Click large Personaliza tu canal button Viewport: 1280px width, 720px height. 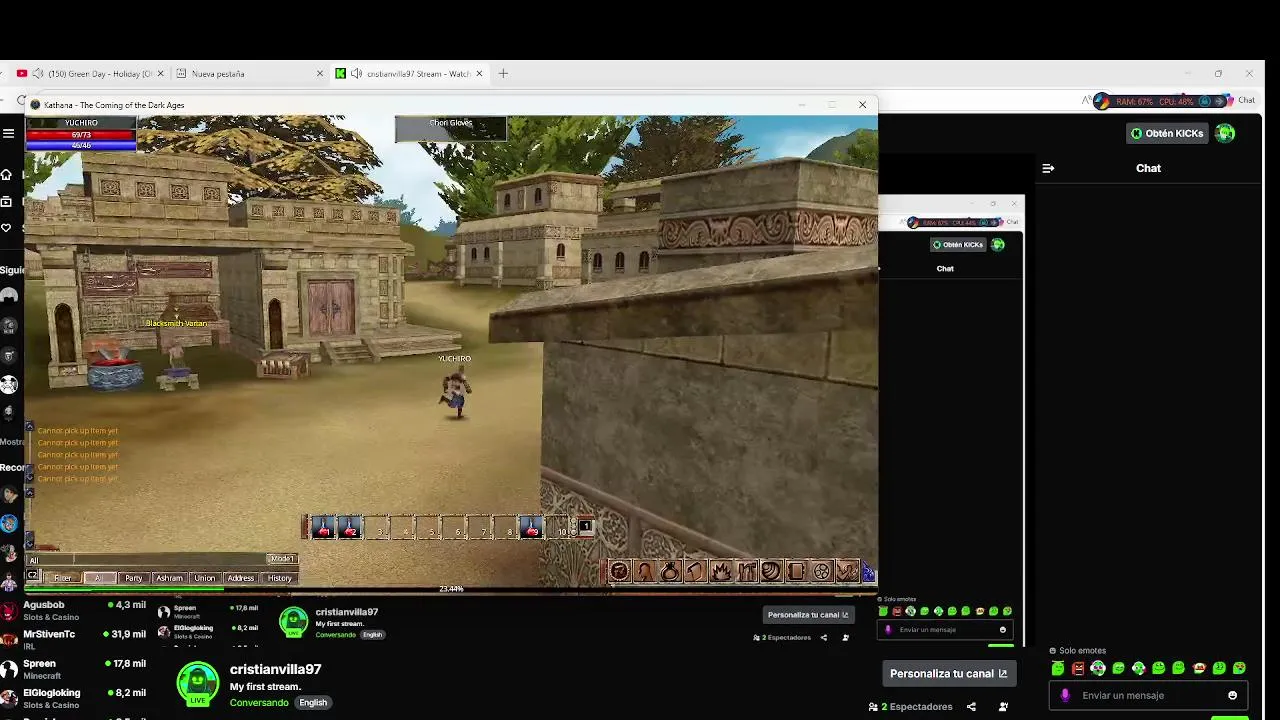point(949,674)
